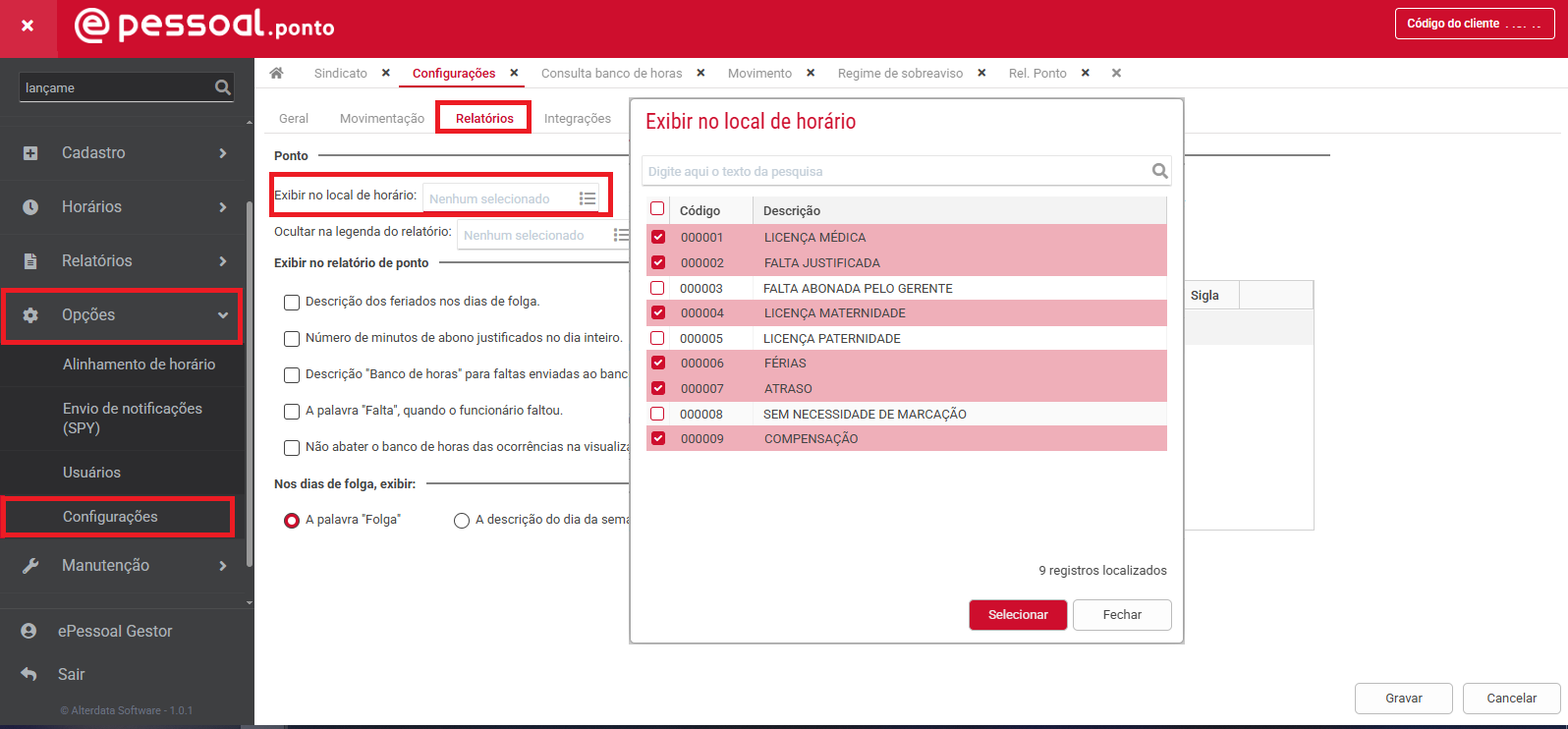Click the Fechar button
1568x729 pixels.
coord(1122,615)
